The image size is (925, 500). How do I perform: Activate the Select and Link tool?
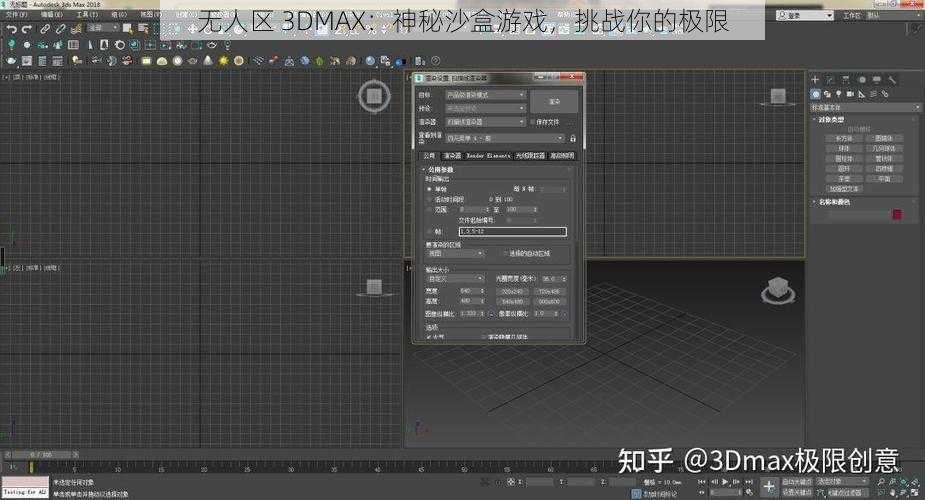point(45,28)
